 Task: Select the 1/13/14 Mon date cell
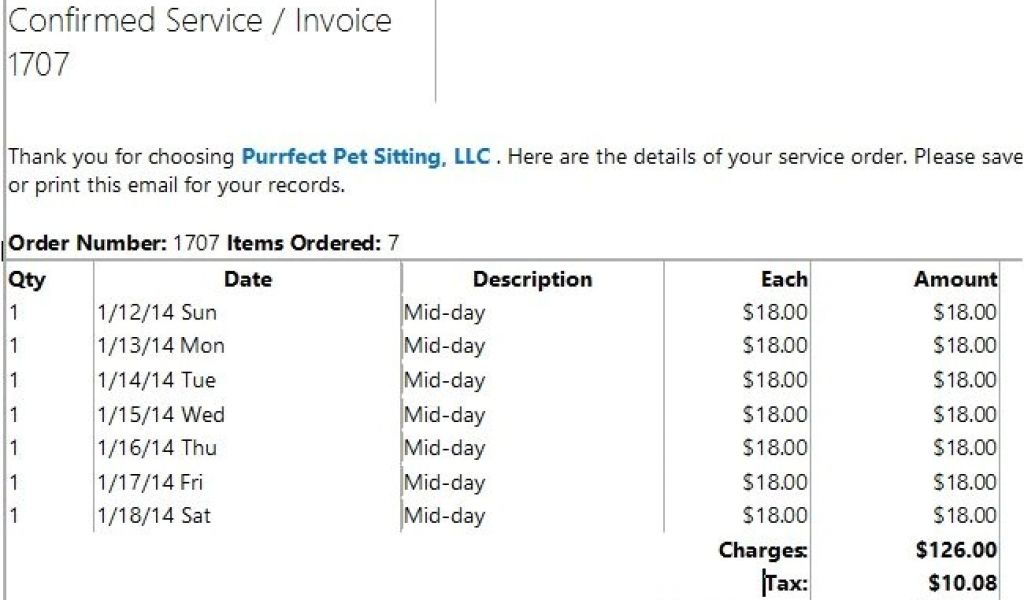point(161,345)
